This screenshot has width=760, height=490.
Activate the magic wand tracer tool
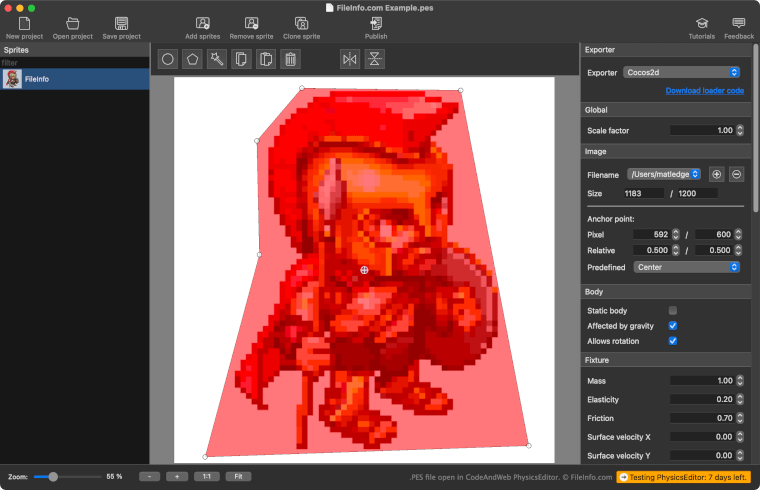(216, 60)
